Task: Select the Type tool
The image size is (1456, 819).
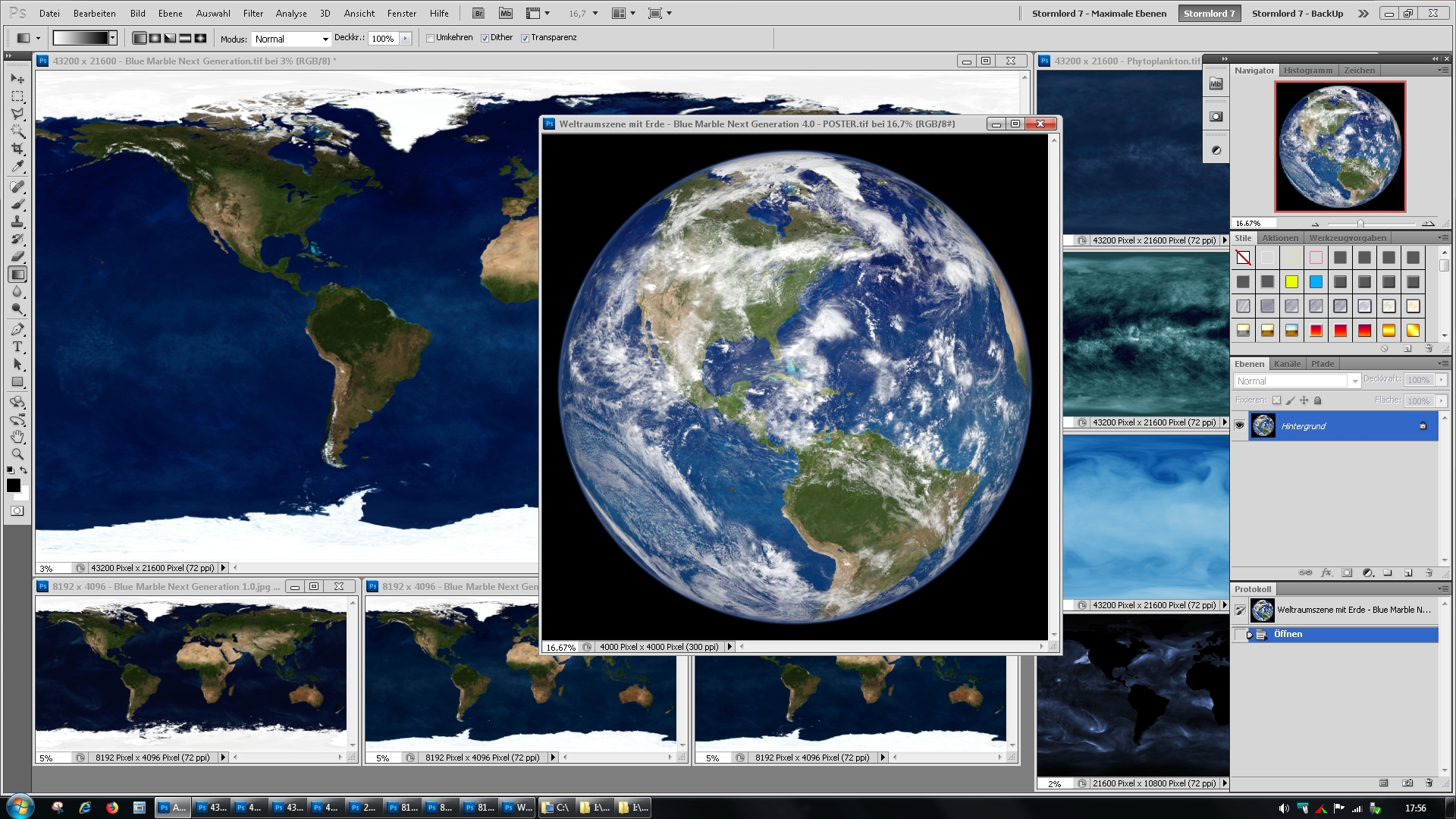Action: tap(17, 347)
